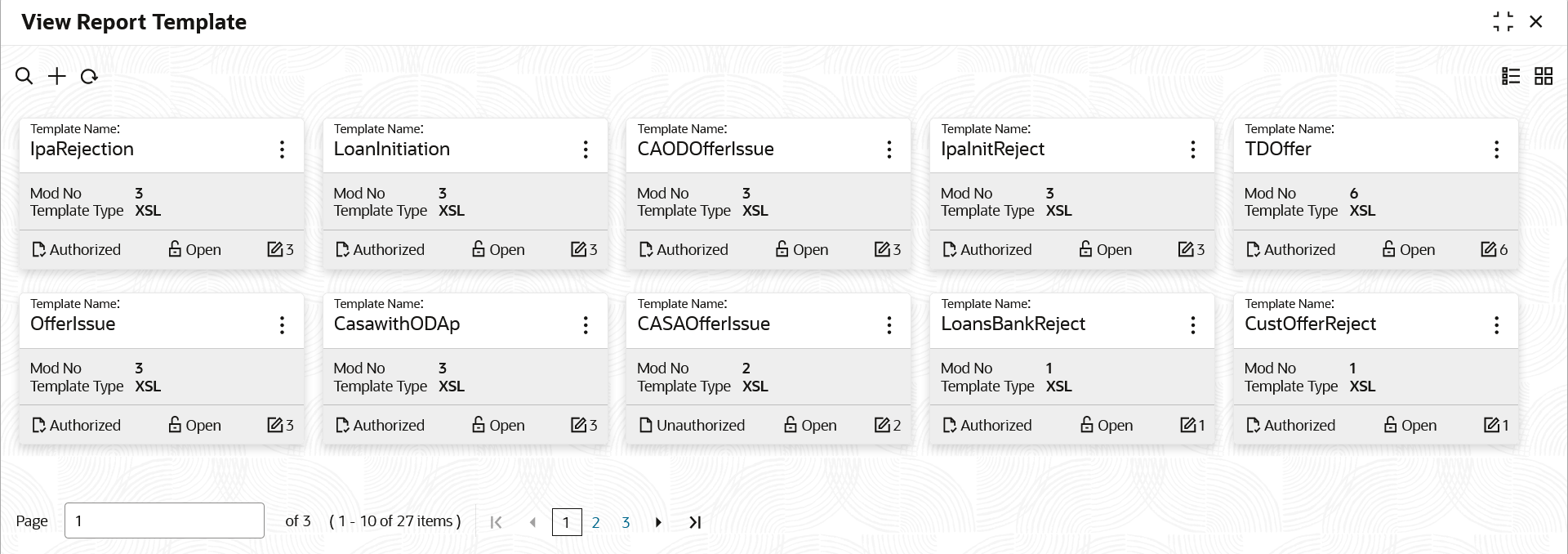Viewport: 1568px width, 554px height.
Task: Go to the next page arrow
Action: (x=658, y=522)
